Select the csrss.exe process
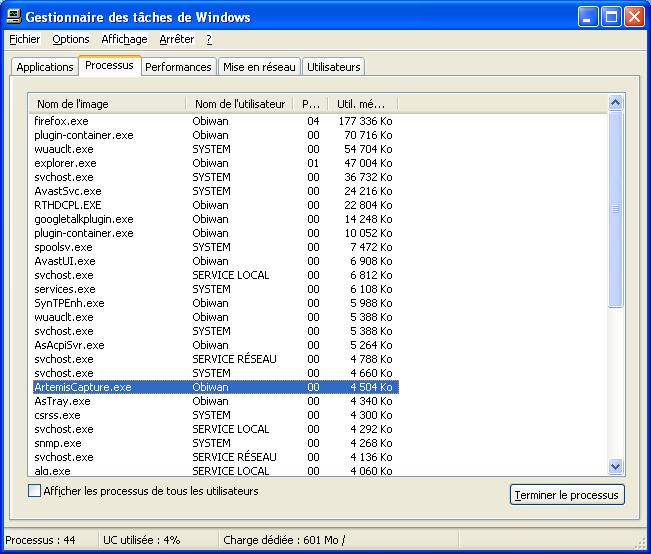 (216, 415)
